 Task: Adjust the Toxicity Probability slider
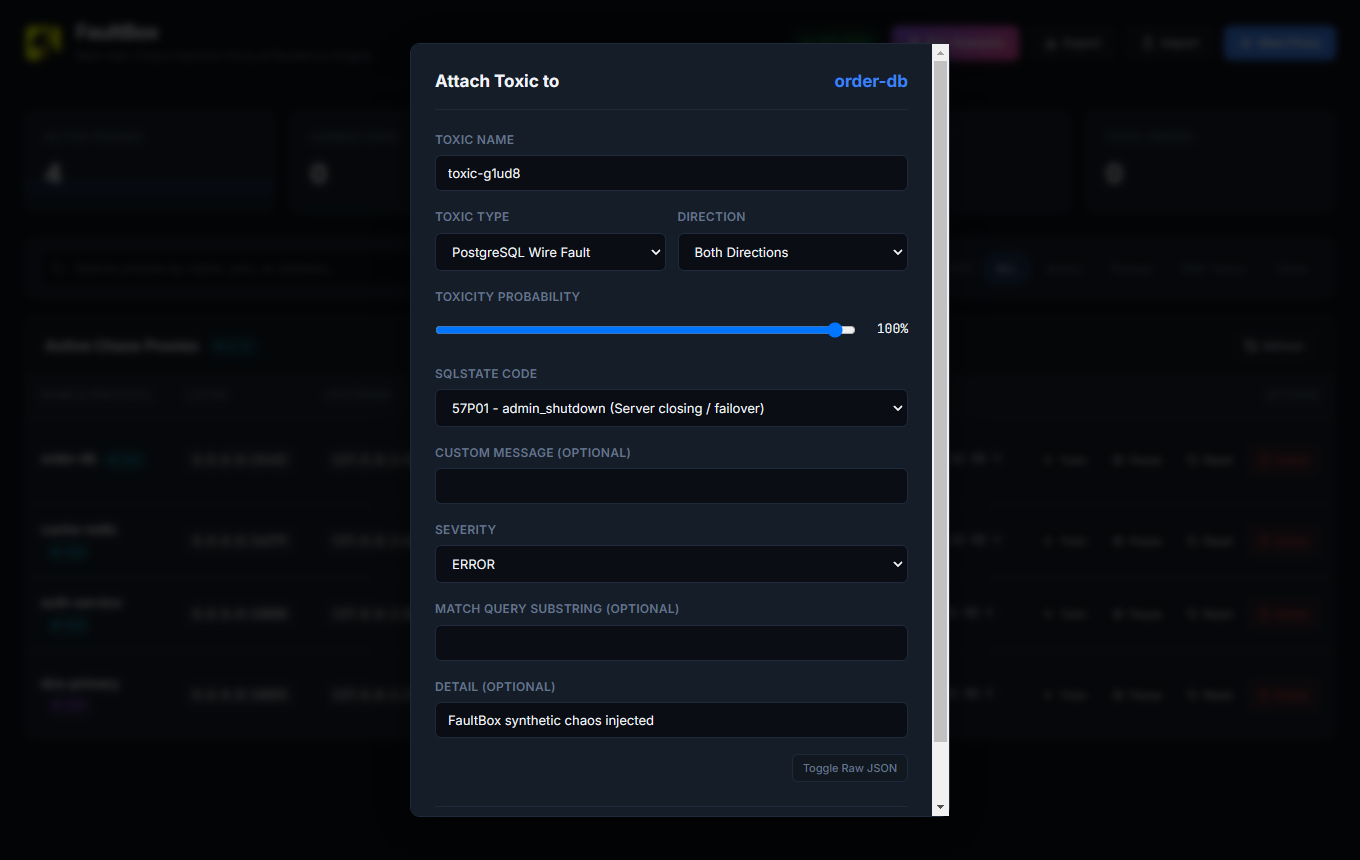click(x=645, y=330)
